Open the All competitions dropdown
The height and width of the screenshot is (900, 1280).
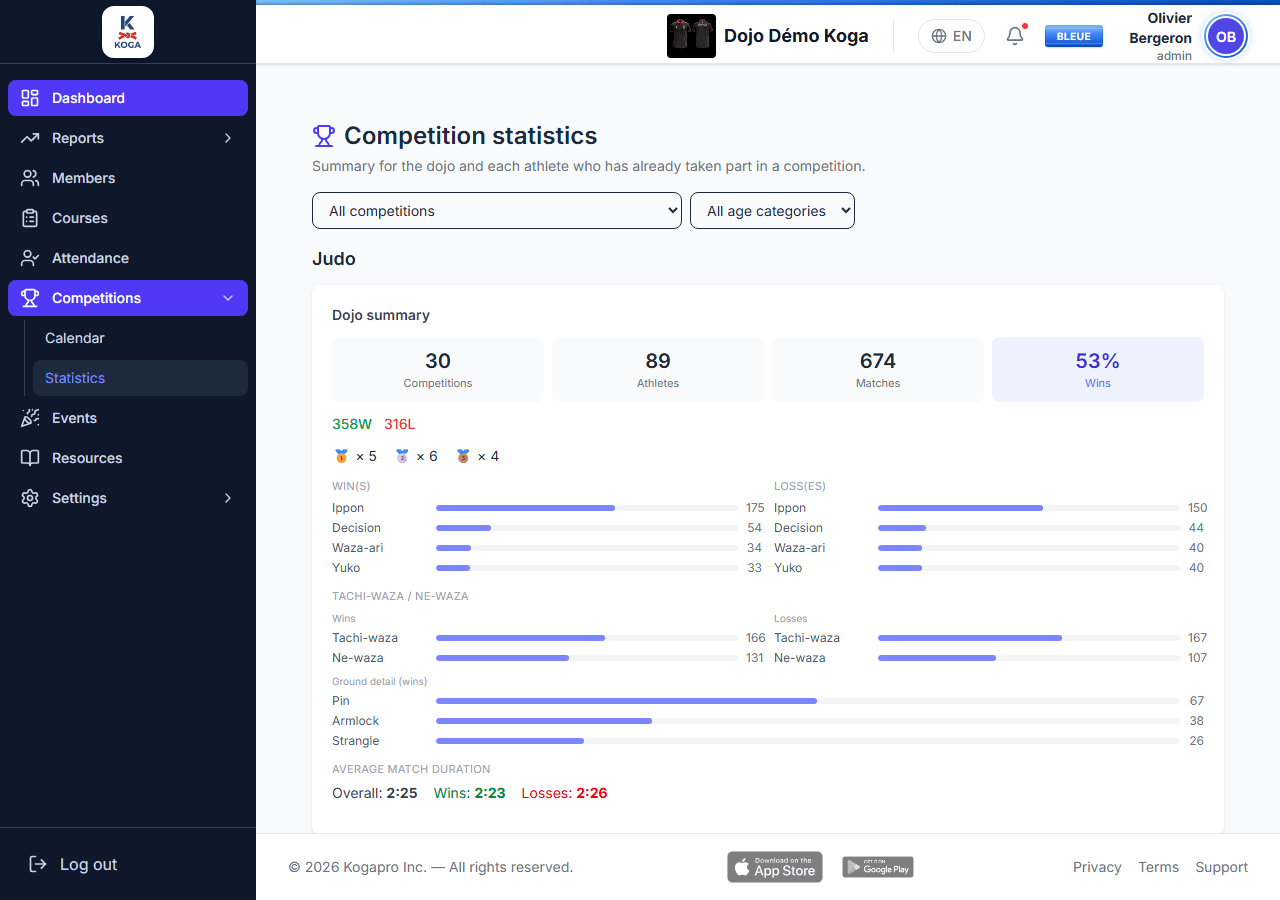(x=497, y=211)
